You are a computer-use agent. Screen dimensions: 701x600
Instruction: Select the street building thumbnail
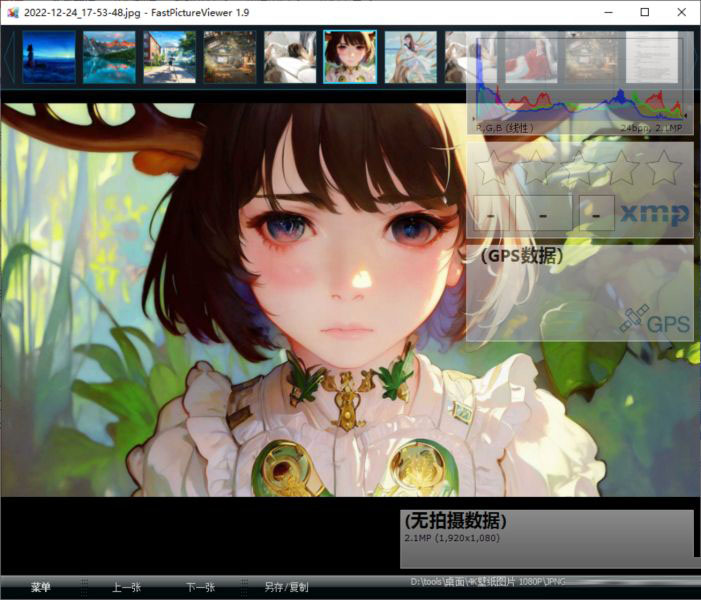[x=169, y=57]
